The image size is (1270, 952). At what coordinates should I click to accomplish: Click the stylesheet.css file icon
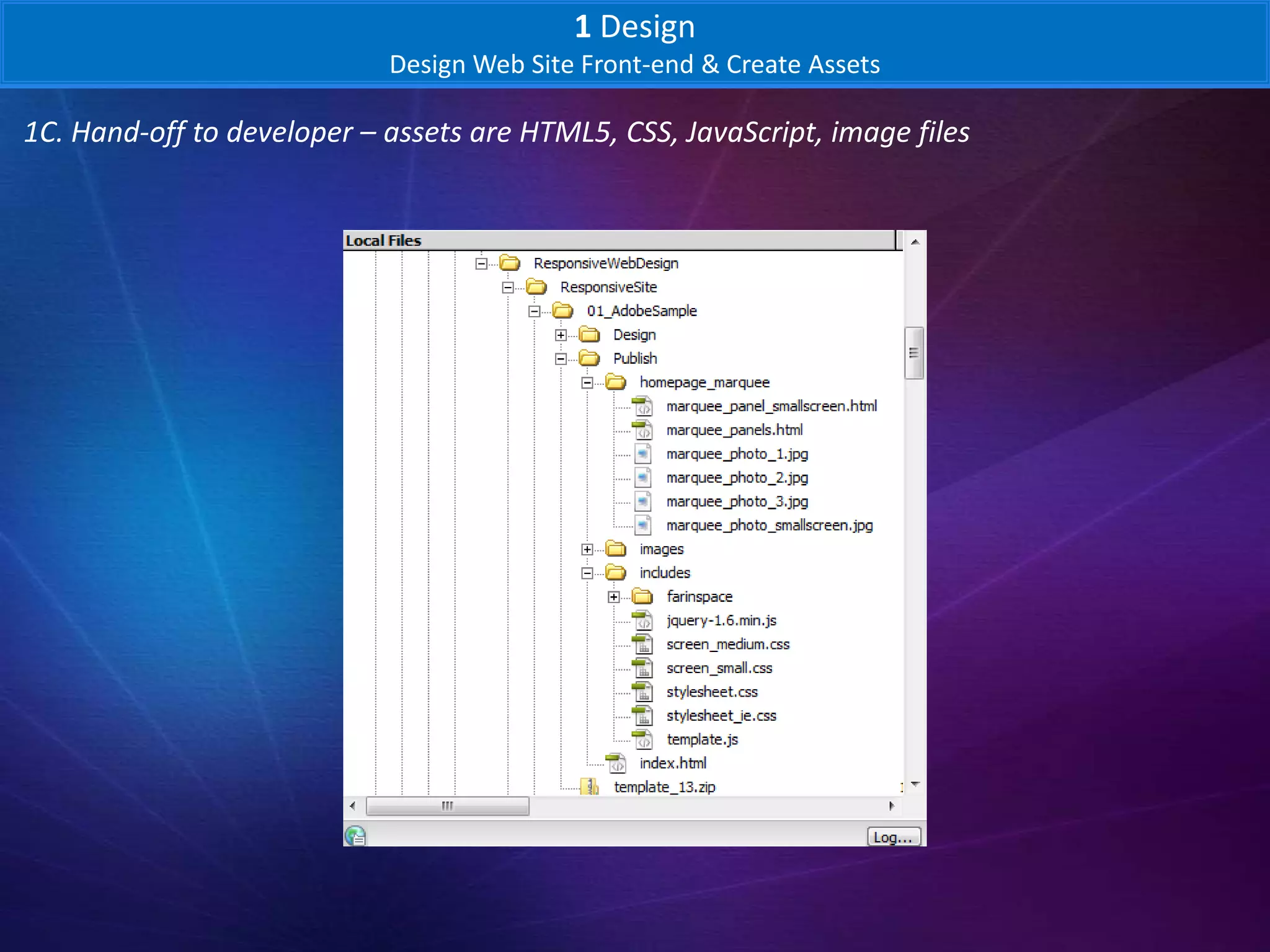(642, 692)
